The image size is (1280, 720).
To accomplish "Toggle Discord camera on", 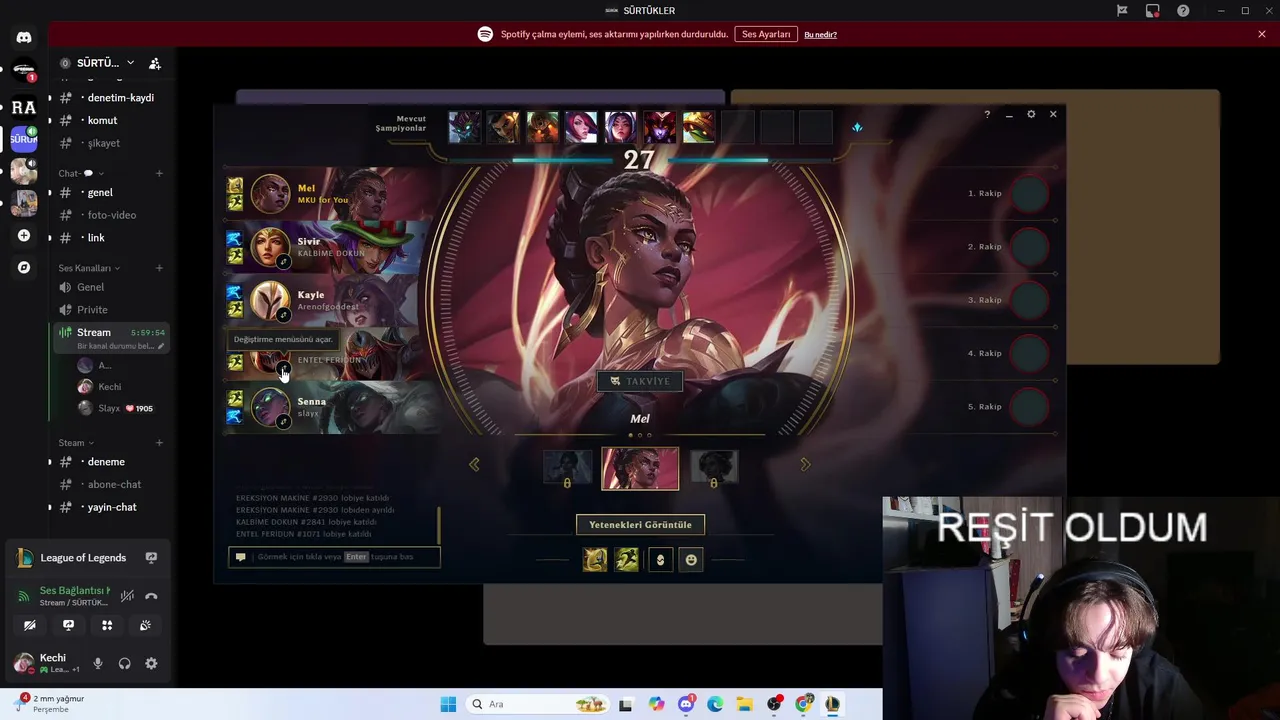I will coord(30,625).
